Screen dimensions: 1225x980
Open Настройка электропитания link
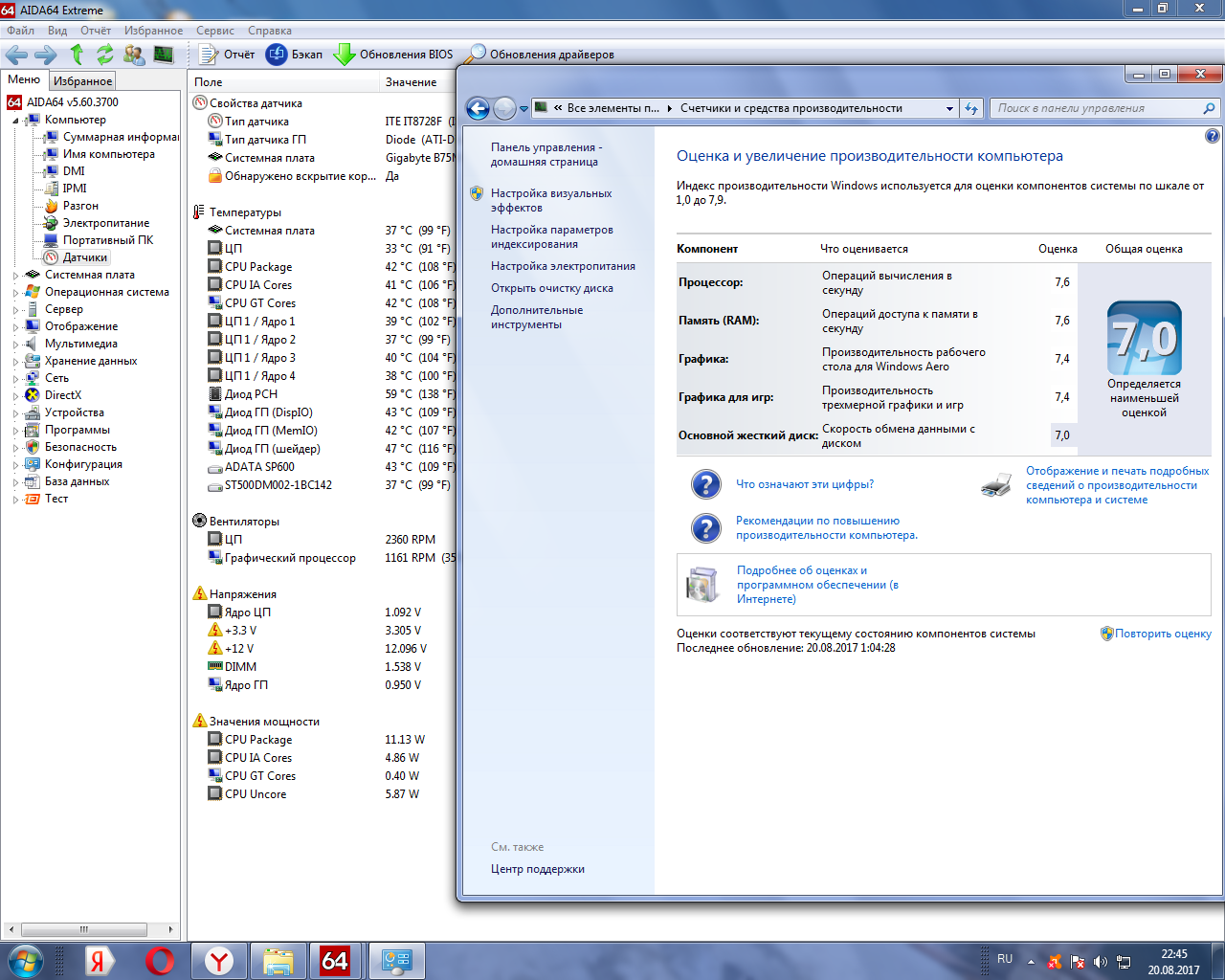563,266
